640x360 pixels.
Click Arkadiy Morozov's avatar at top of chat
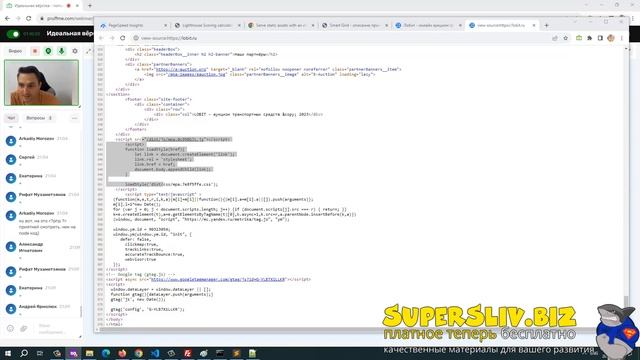coord(11,141)
